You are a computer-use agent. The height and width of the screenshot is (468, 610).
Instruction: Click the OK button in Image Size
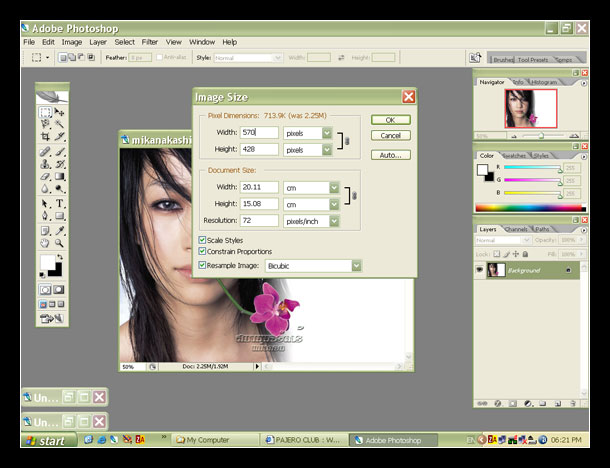click(390, 119)
